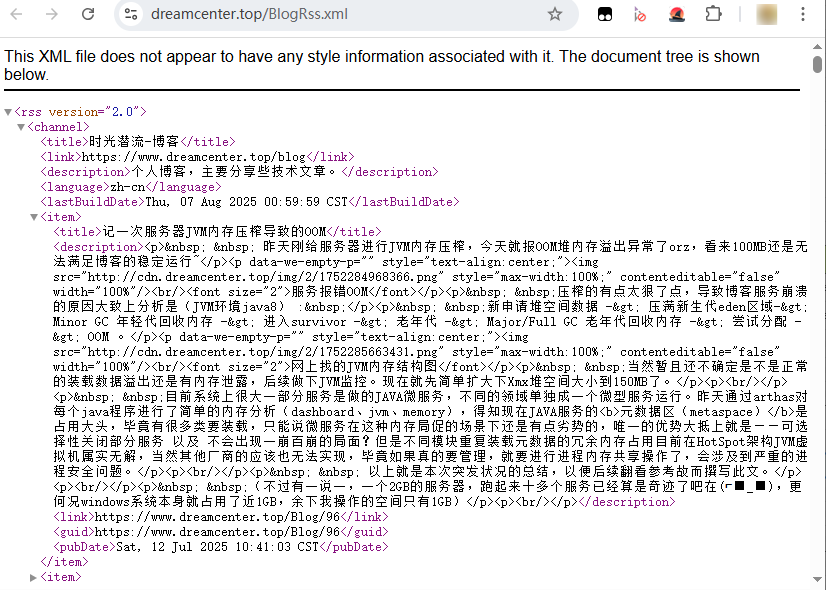Collapse the rss root node
The height and width of the screenshot is (590, 826).
tap(8, 112)
